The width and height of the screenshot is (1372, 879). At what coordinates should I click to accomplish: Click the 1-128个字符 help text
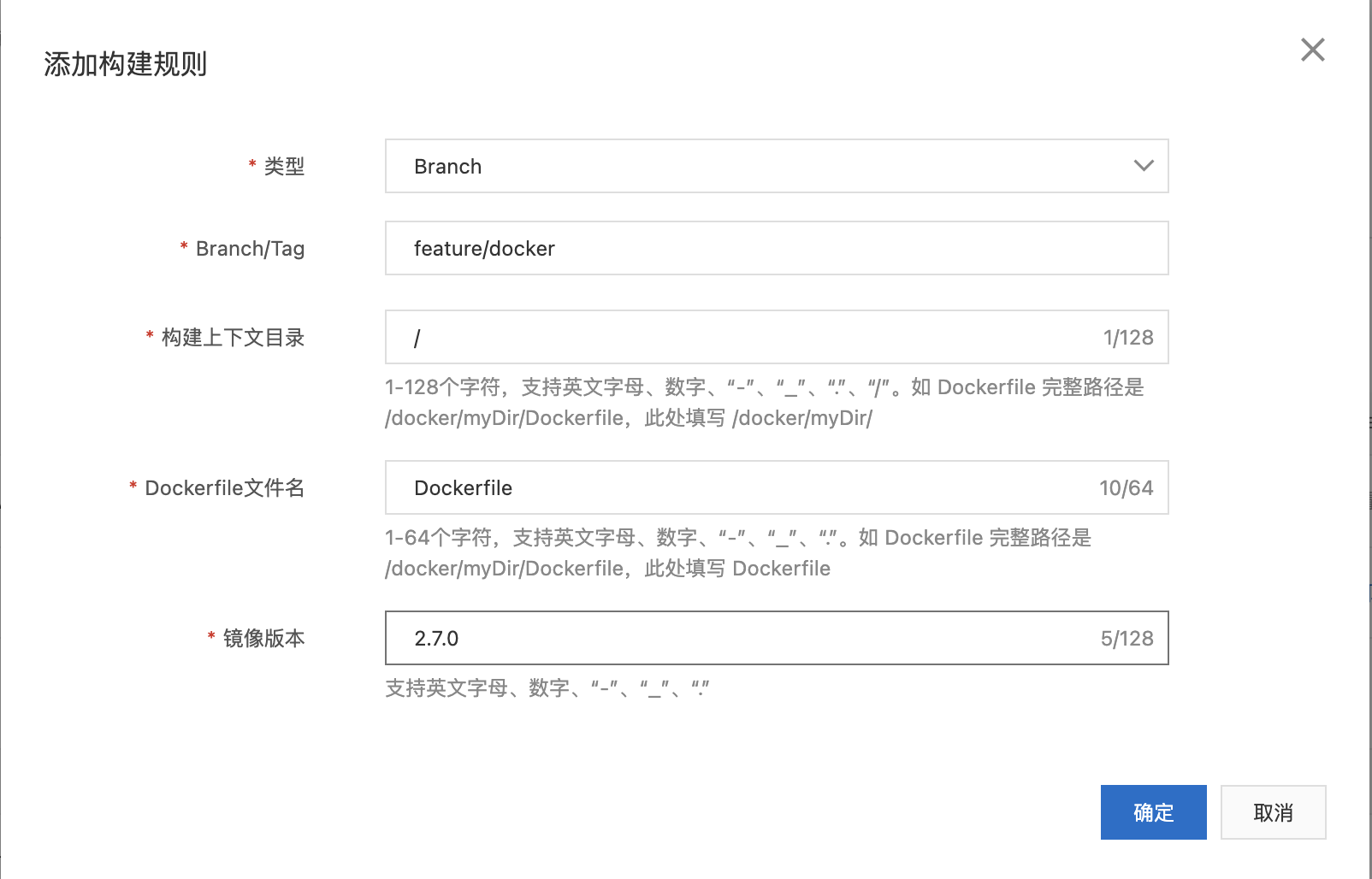[x=765, y=402]
